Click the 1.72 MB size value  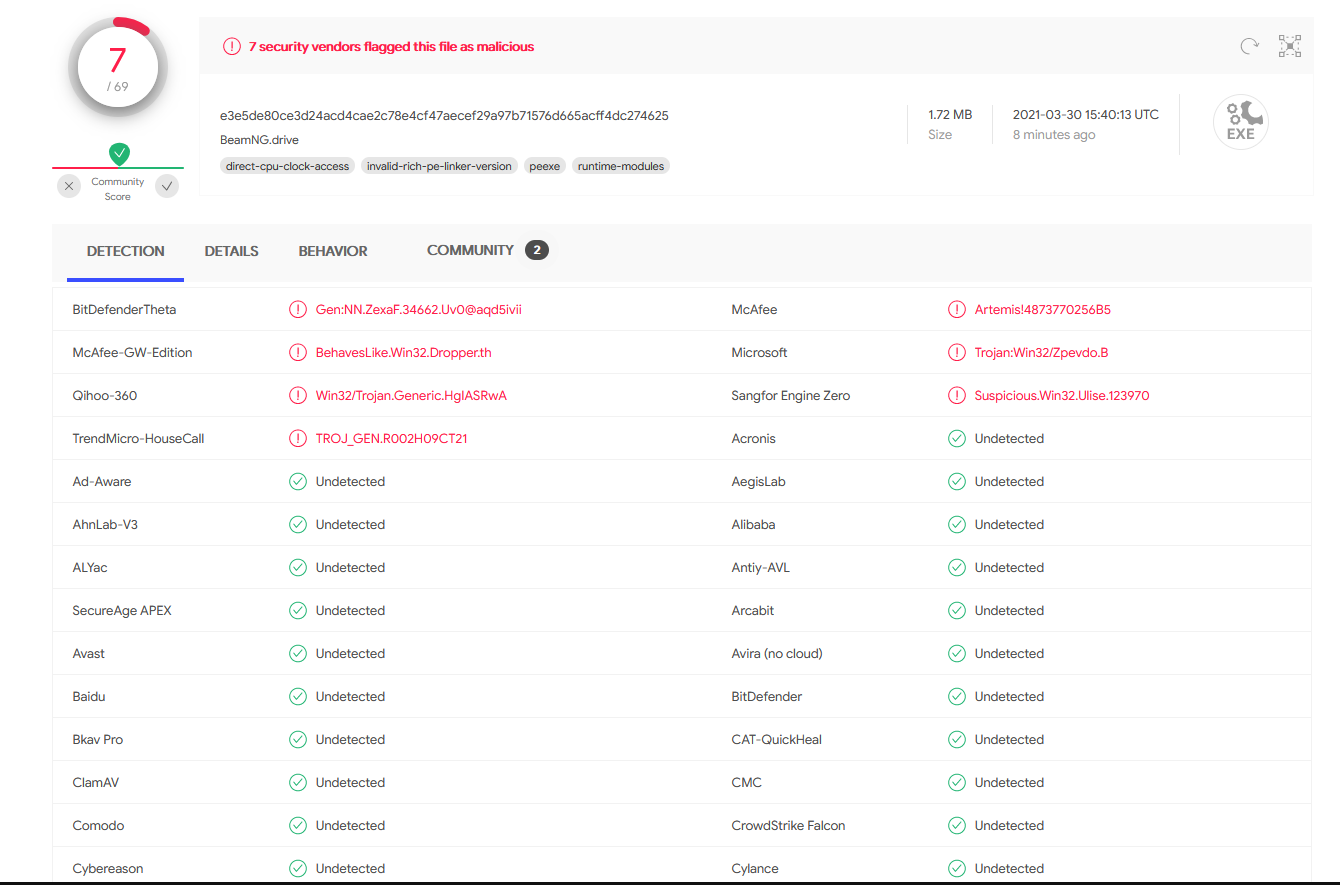click(950, 115)
